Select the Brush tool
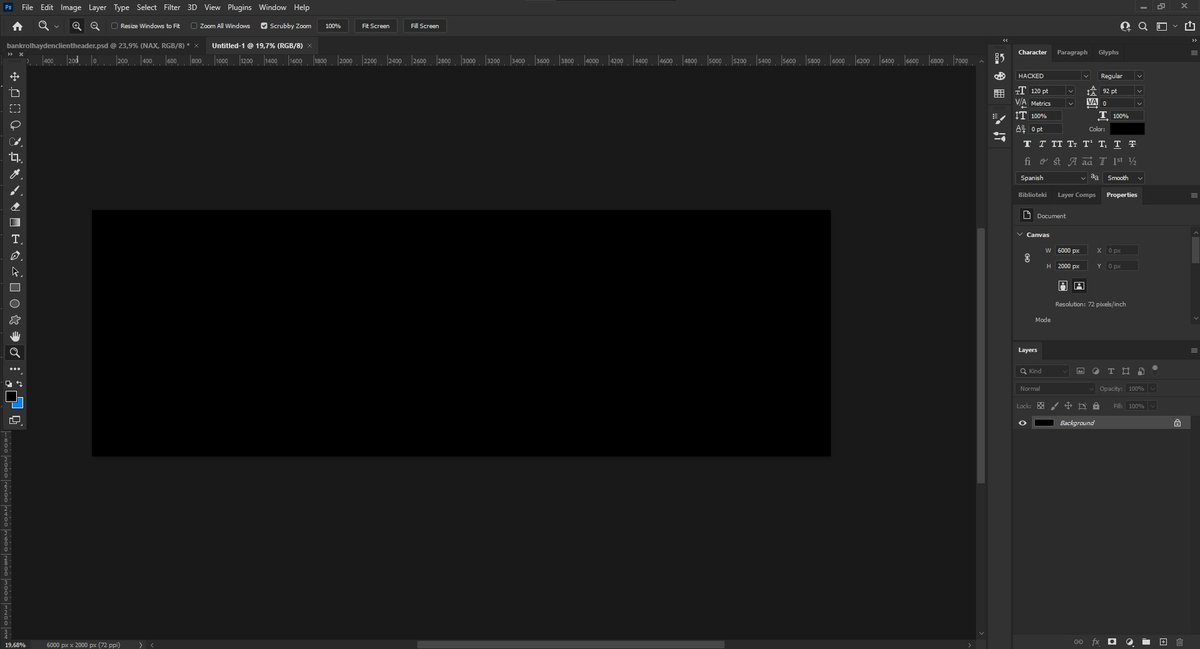1200x649 pixels. [x=15, y=190]
